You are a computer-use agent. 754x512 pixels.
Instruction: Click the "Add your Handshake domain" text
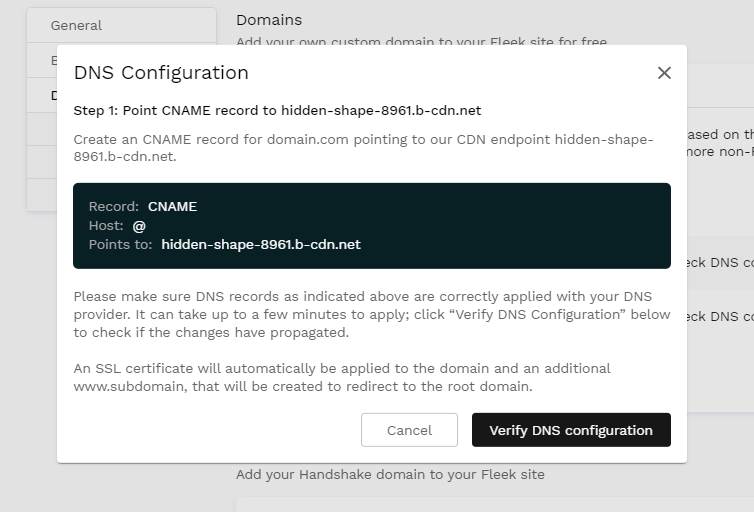point(390,474)
